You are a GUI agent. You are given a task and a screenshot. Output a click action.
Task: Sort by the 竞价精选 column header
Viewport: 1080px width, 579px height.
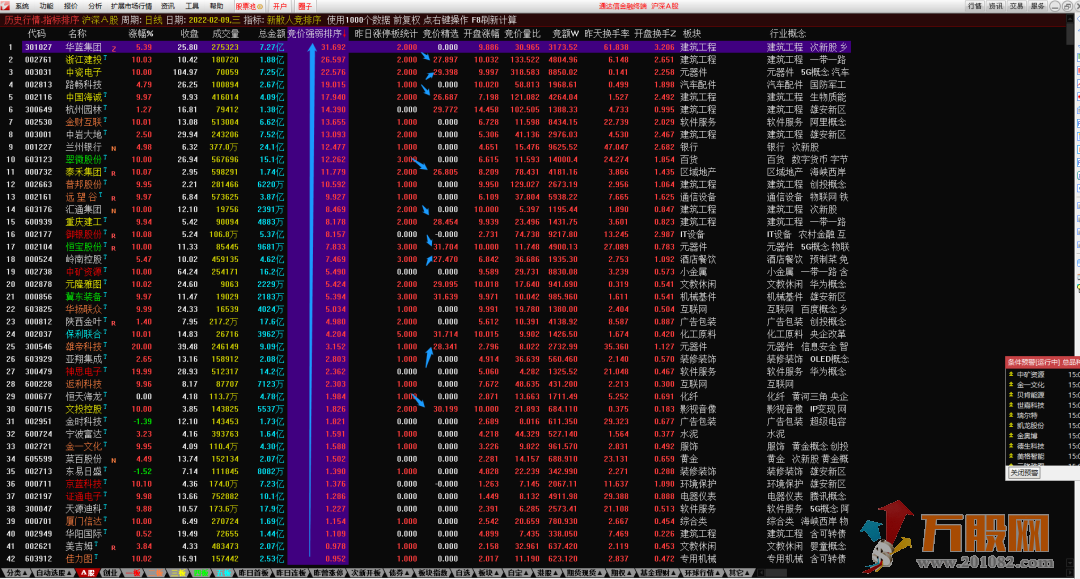(x=440, y=33)
